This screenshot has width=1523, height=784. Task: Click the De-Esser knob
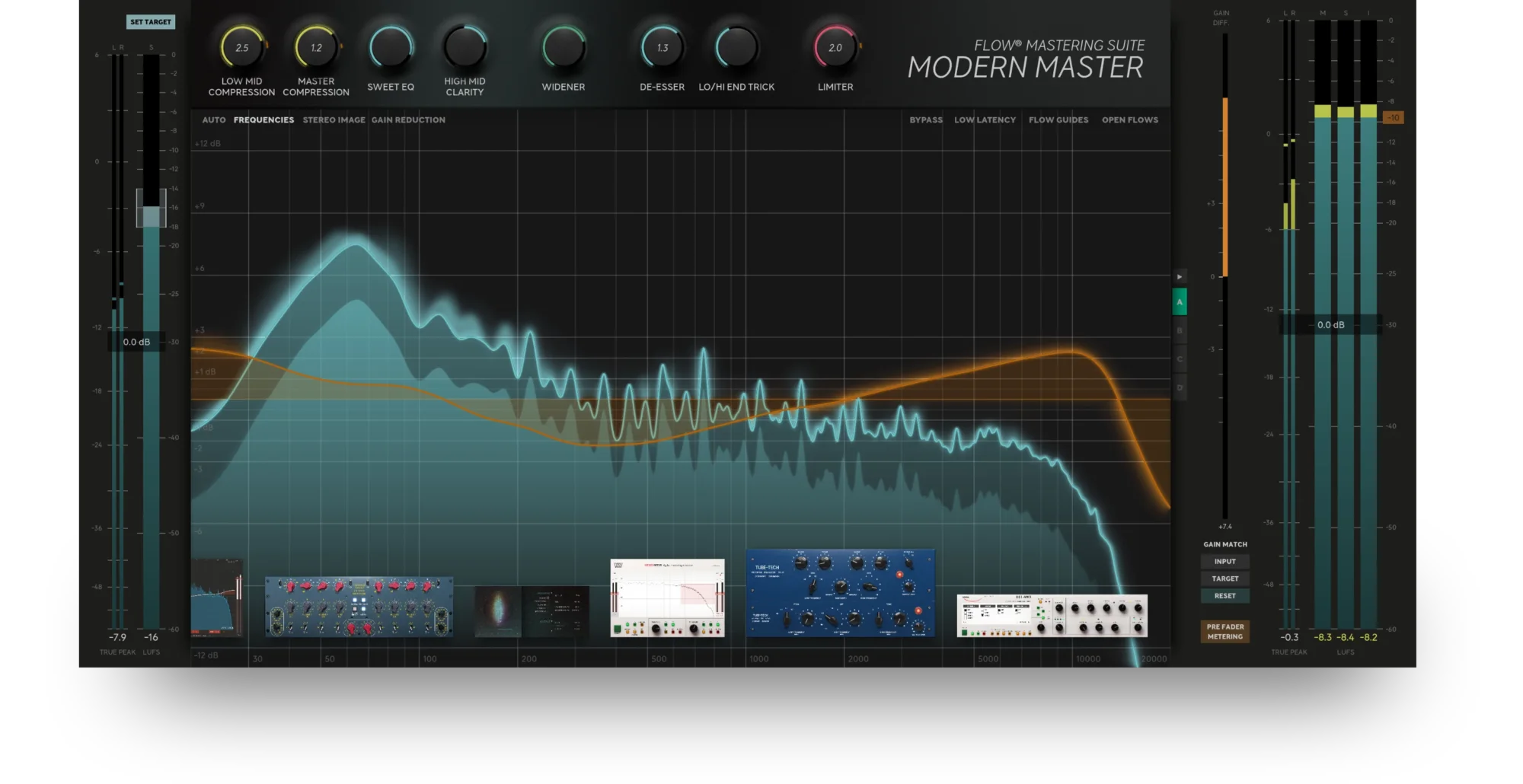pyautogui.click(x=662, y=47)
